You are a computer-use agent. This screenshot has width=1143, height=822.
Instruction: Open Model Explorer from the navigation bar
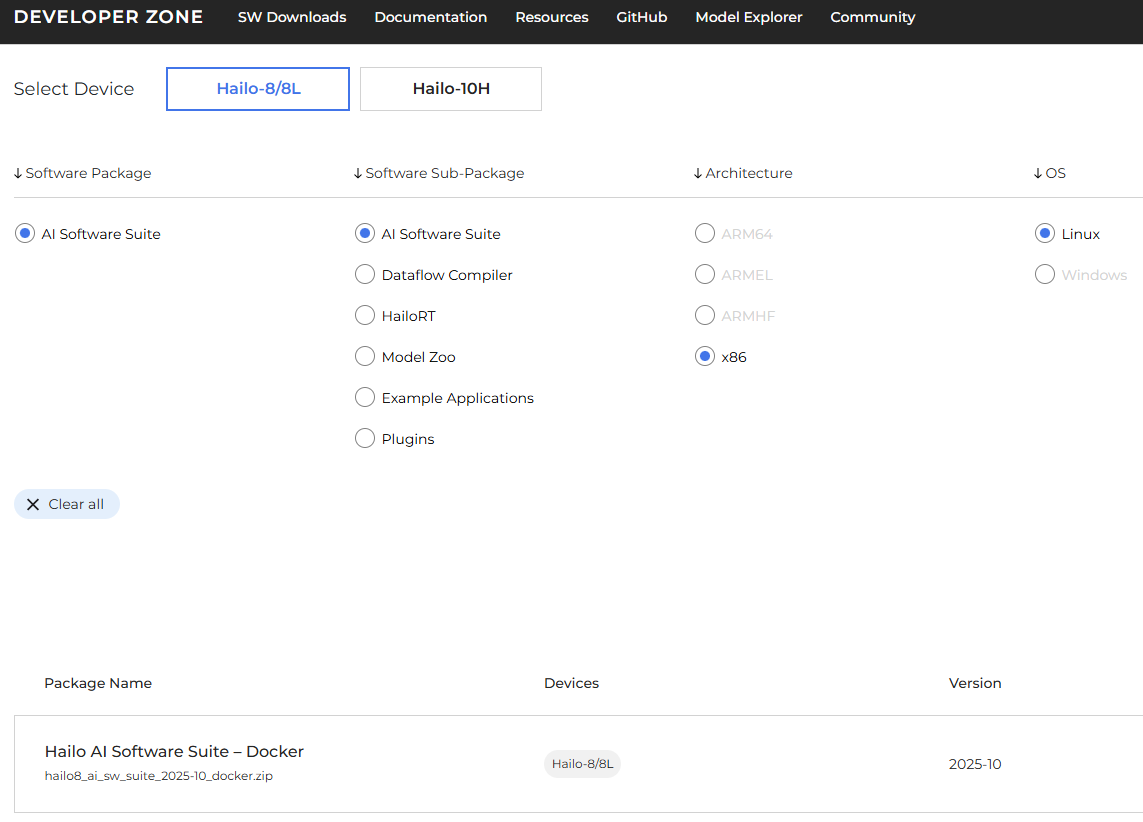[749, 17]
